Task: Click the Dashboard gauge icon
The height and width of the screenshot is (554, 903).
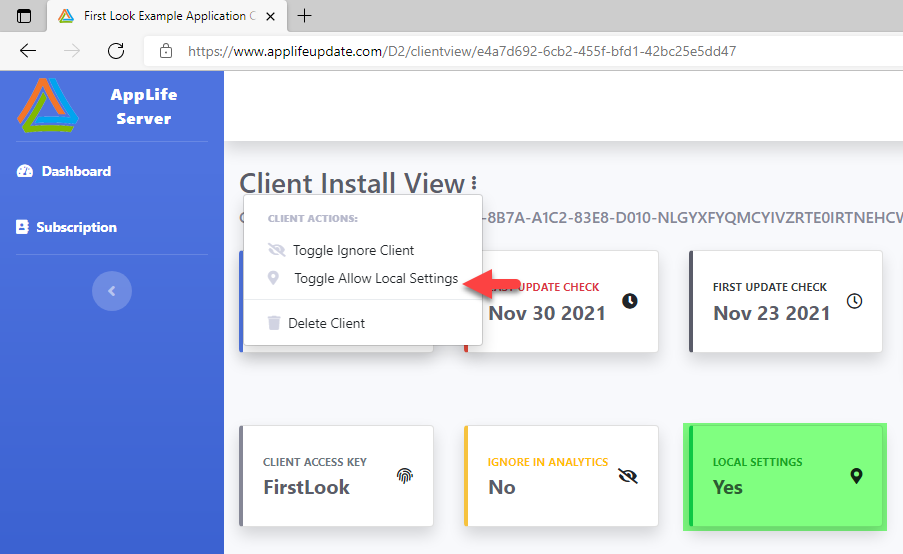Action: (25, 171)
